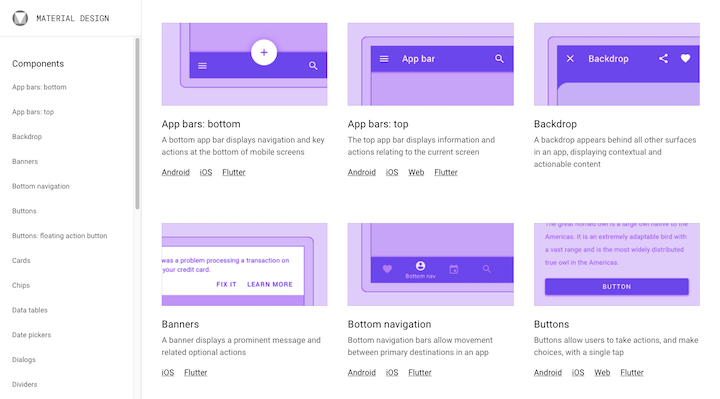The height and width of the screenshot is (399, 720).
Task: Click the Backdrop card title
Action: pyautogui.click(x=555, y=124)
